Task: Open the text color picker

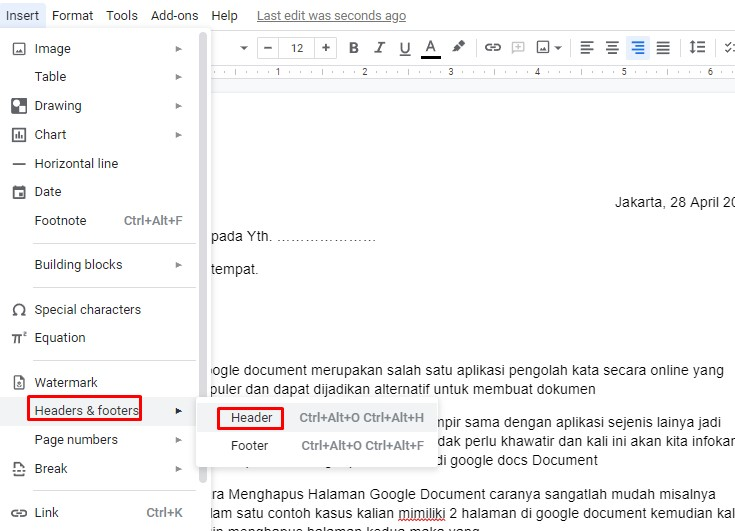Action: 430,48
